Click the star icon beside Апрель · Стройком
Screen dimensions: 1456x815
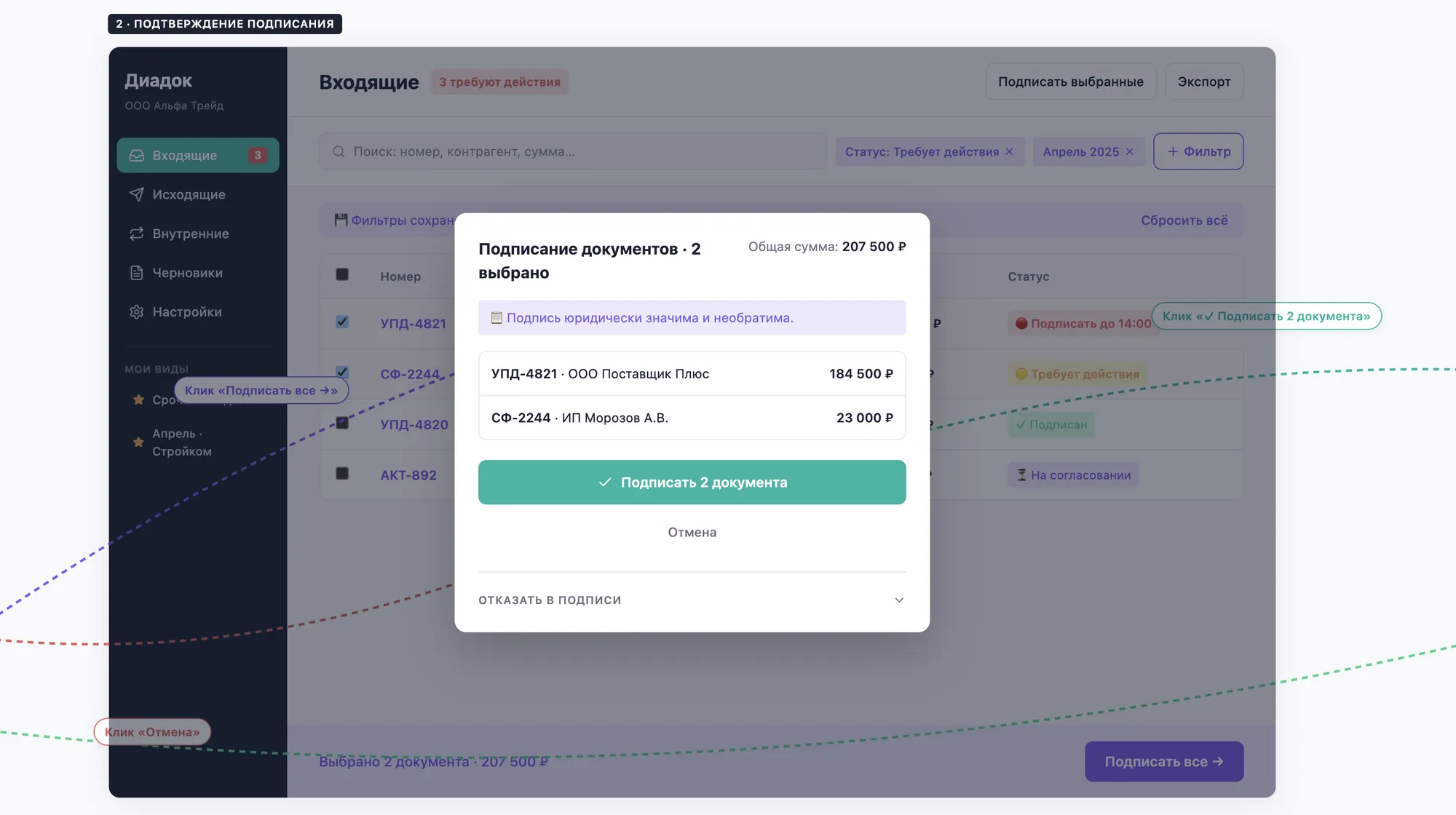(138, 442)
